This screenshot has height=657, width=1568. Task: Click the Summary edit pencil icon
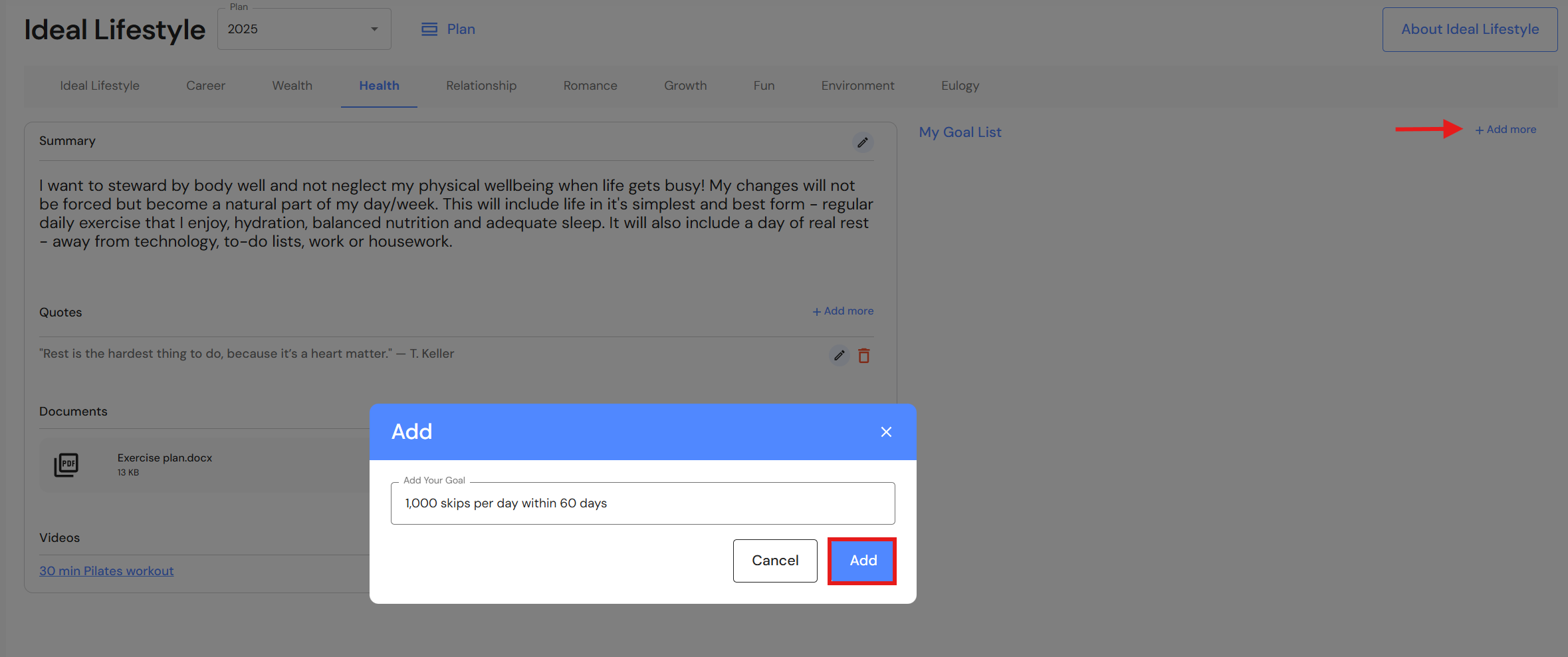pyautogui.click(x=862, y=142)
